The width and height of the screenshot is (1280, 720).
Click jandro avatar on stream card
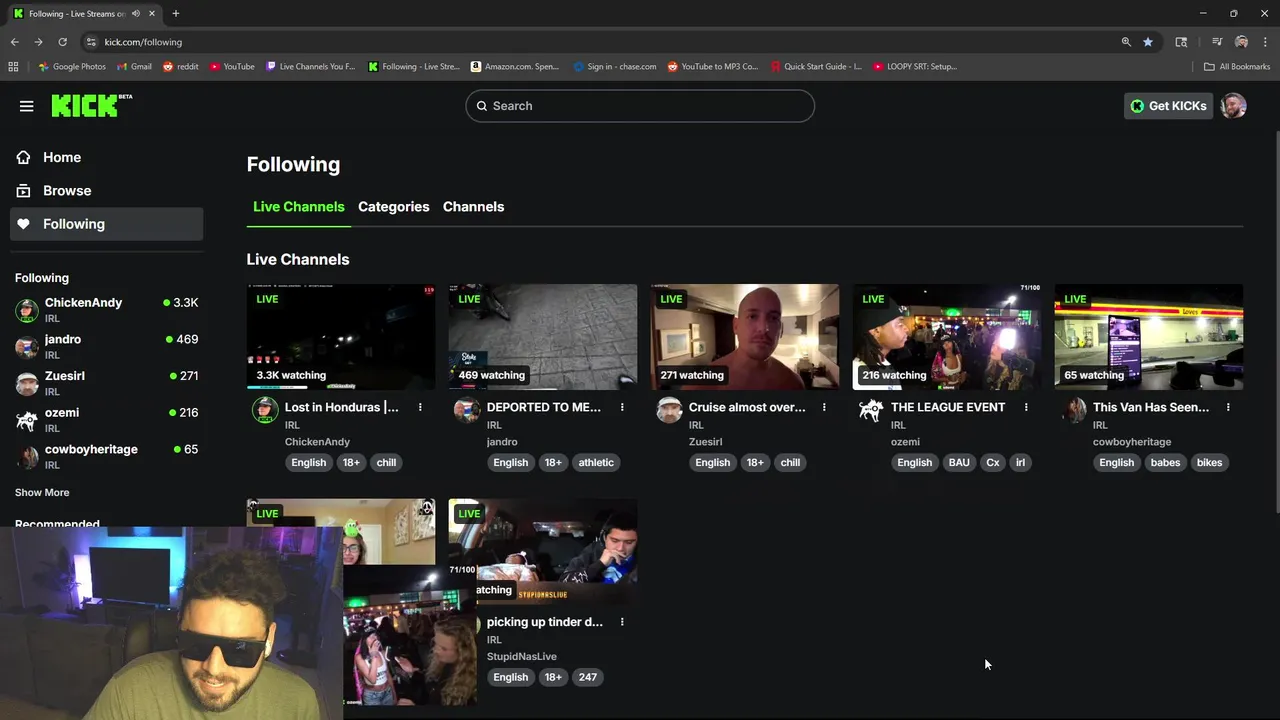pos(467,410)
